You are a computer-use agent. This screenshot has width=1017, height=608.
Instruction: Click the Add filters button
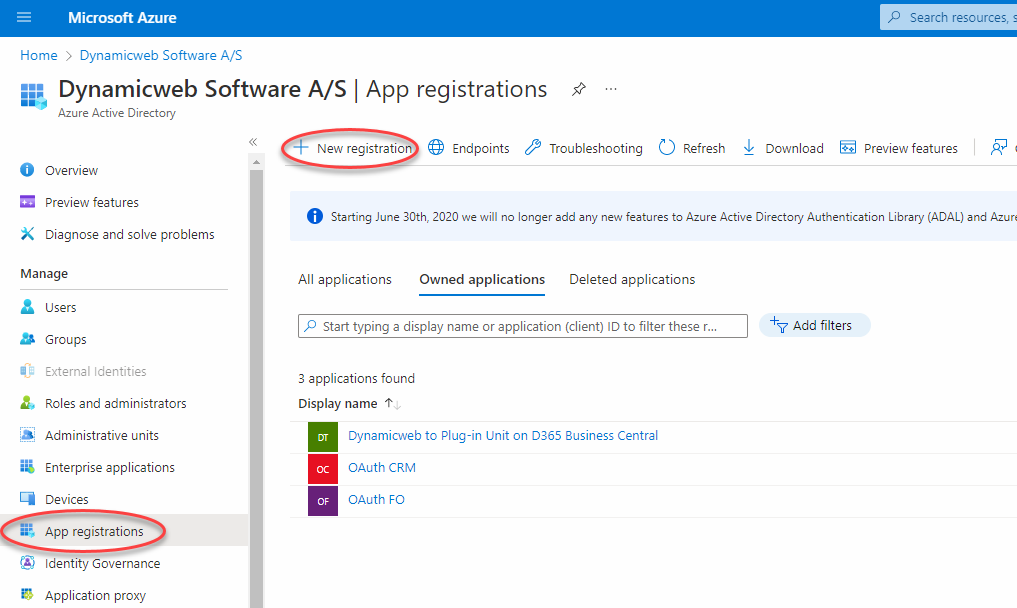pos(814,325)
